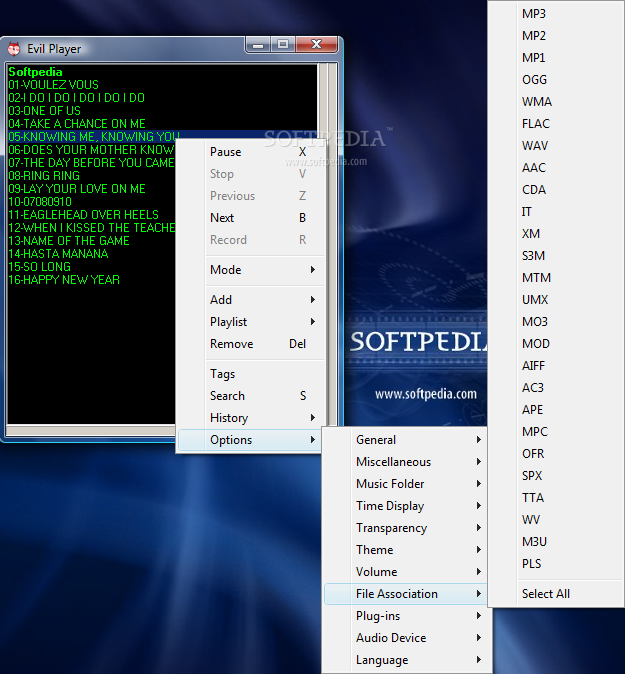This screenshot has width=625, height=674.
Task: Click the Evil Player app icon in title bar
Action: [14, 49]
